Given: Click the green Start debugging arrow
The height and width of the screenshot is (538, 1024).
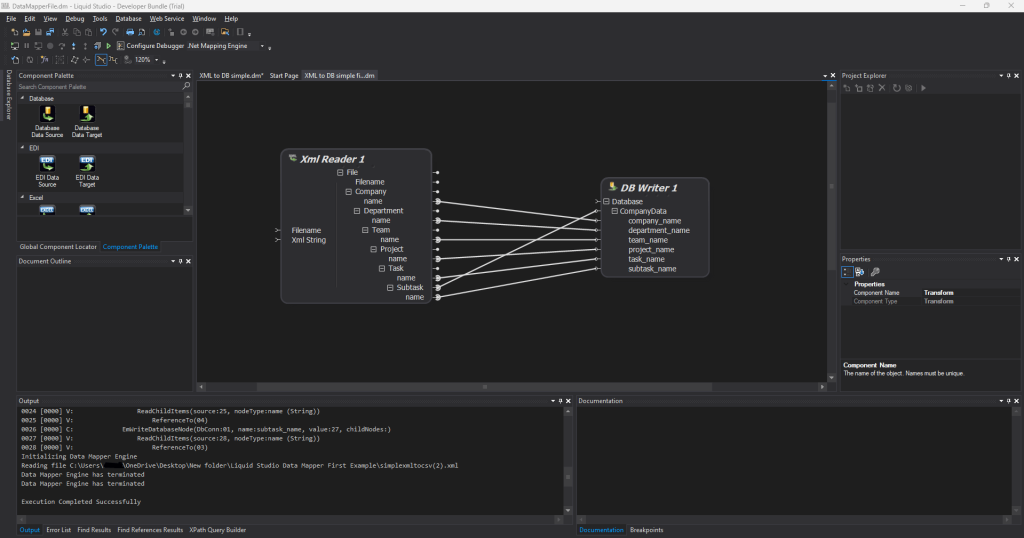Looking at the screenshot, I should (x=109, y=46).
